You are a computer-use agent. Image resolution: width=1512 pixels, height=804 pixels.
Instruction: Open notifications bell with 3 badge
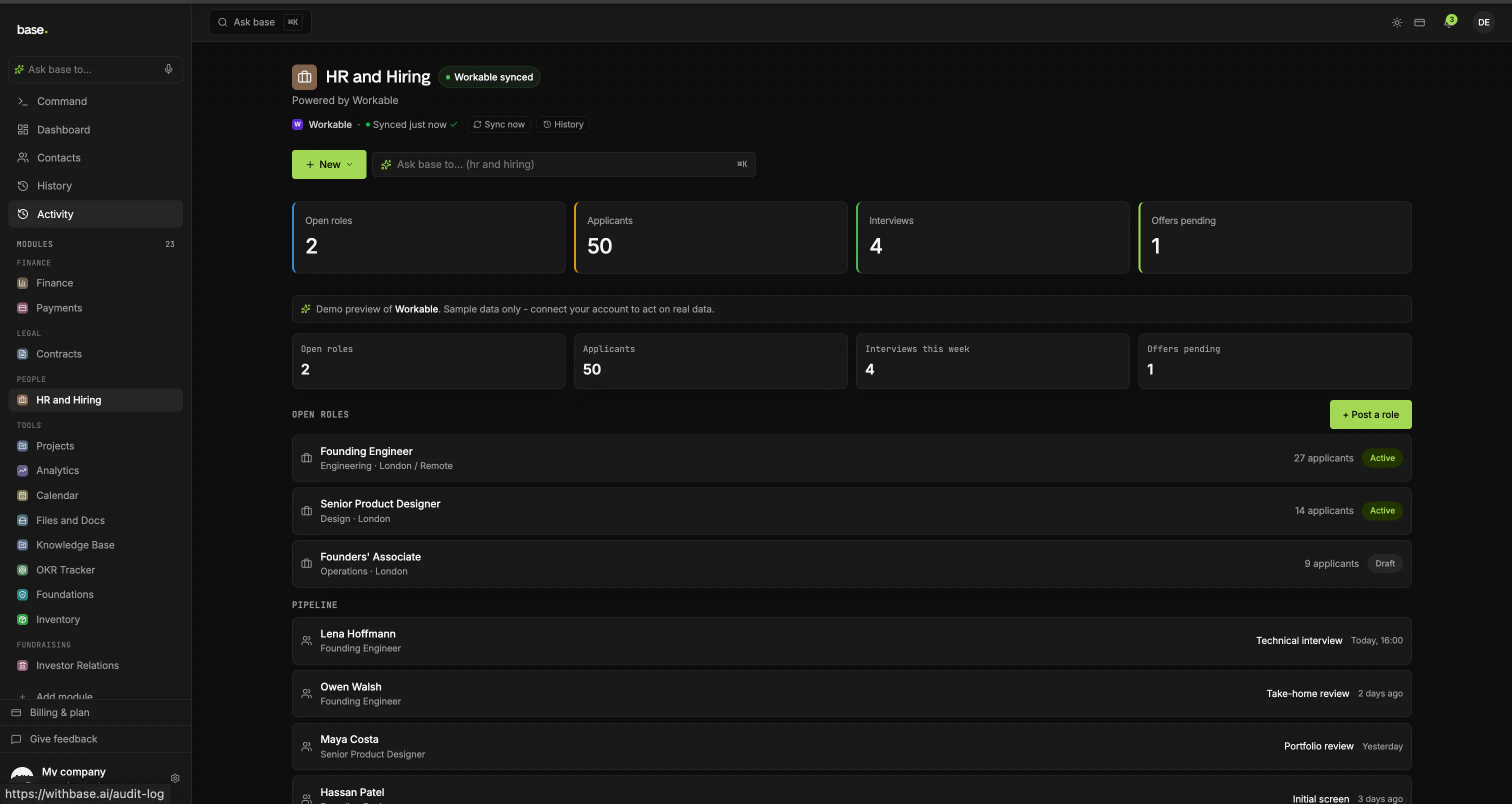coord(1449,22)
